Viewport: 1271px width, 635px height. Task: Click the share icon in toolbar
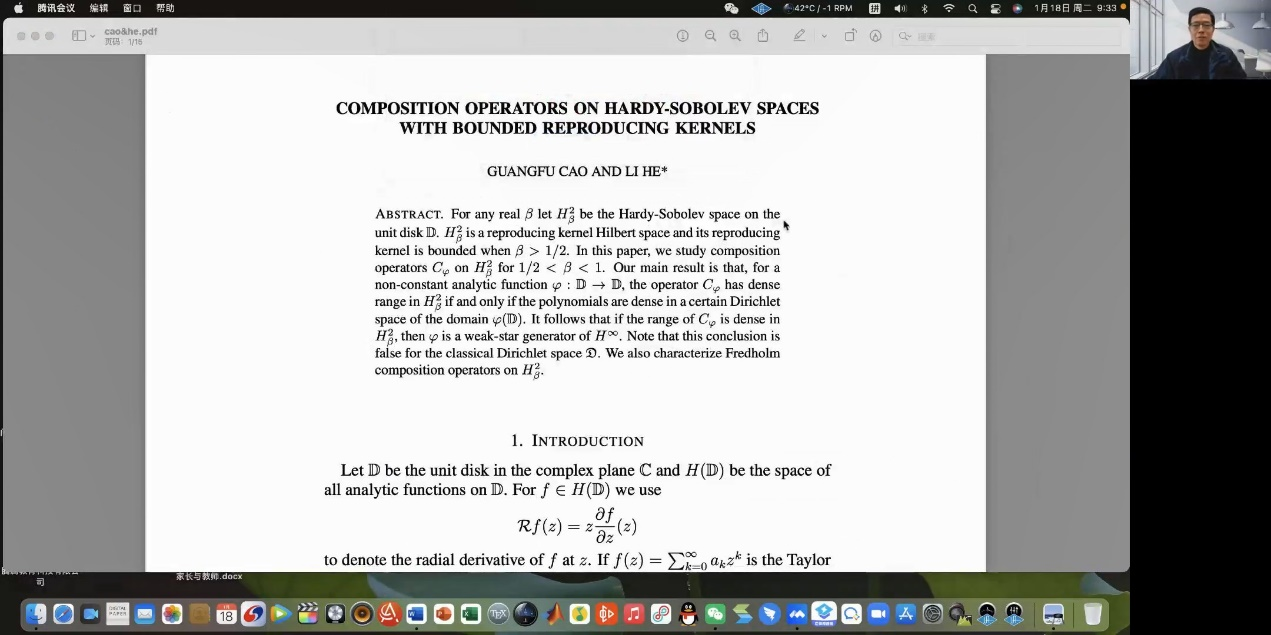point(763,36)
